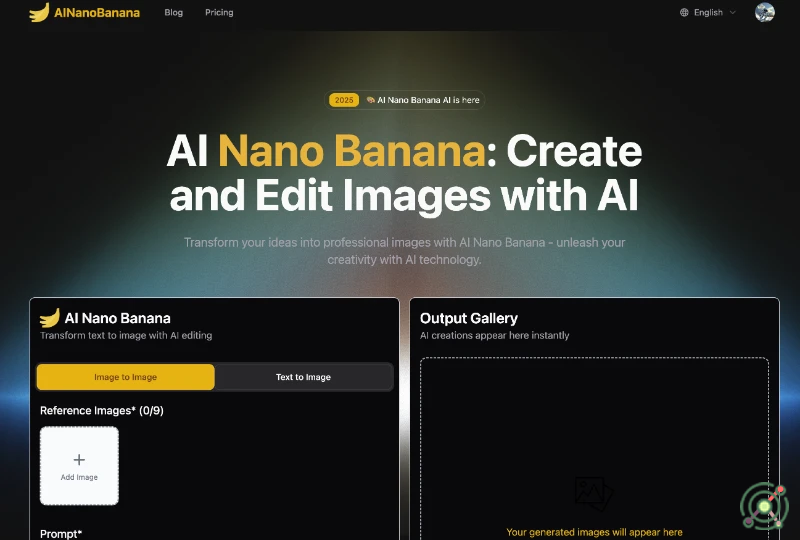Click the chevron next to English

[x=733, y=13]
